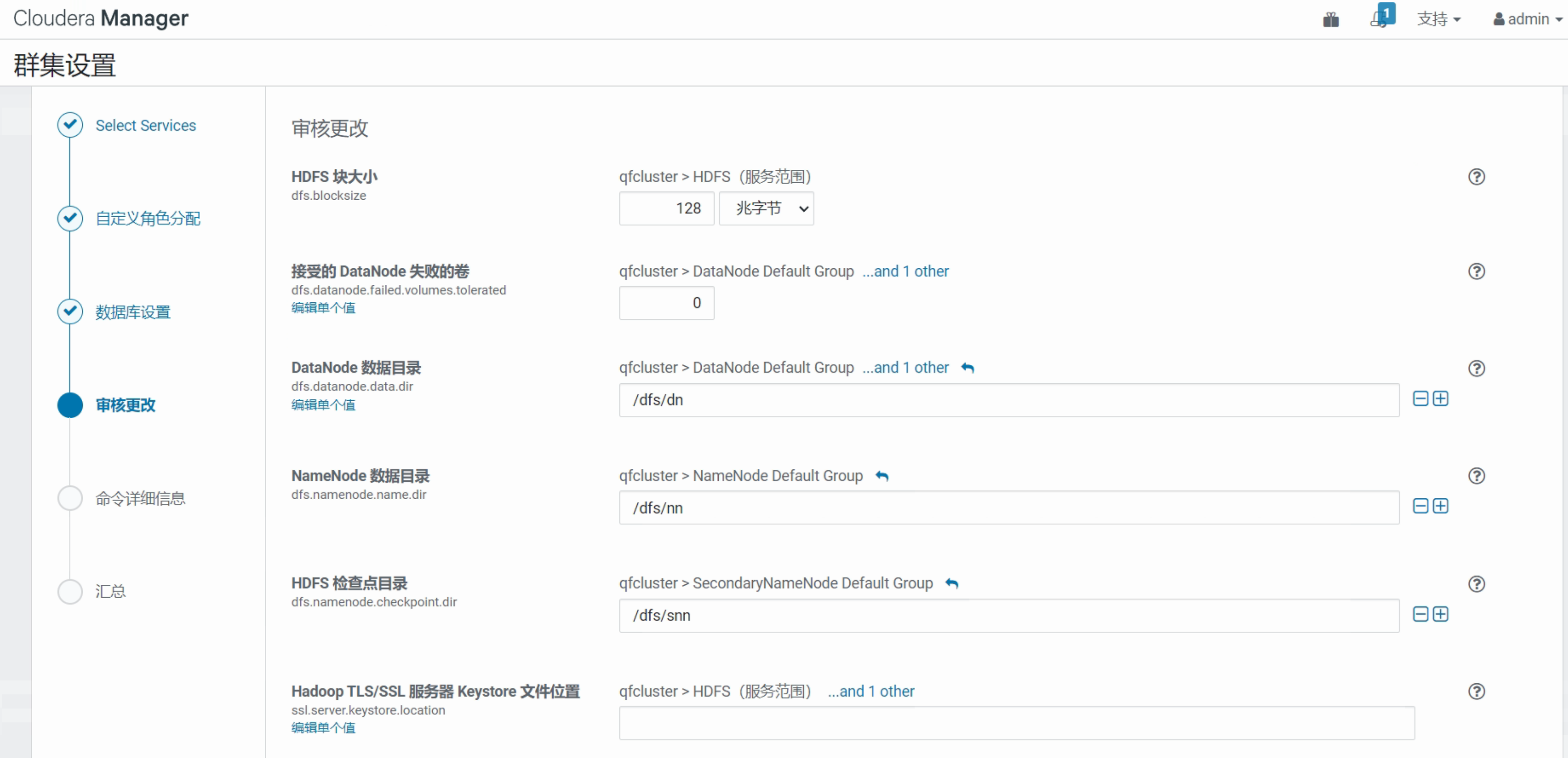Click help icon for NameNode data directory
Screen dimensions: 1568x758
(1476, 476)
